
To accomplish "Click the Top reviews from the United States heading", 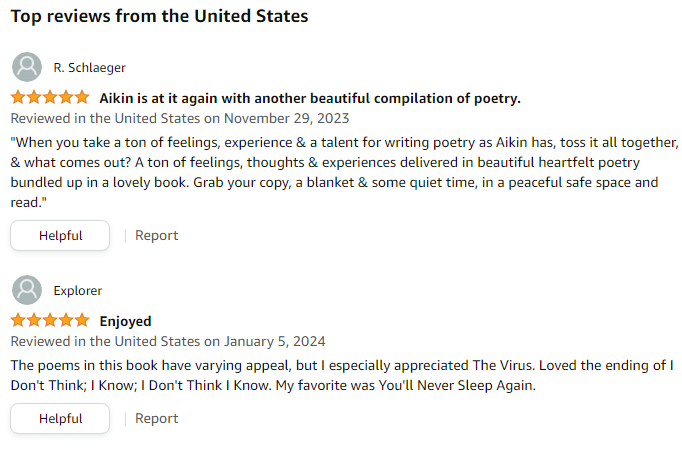I will point(160,17).
